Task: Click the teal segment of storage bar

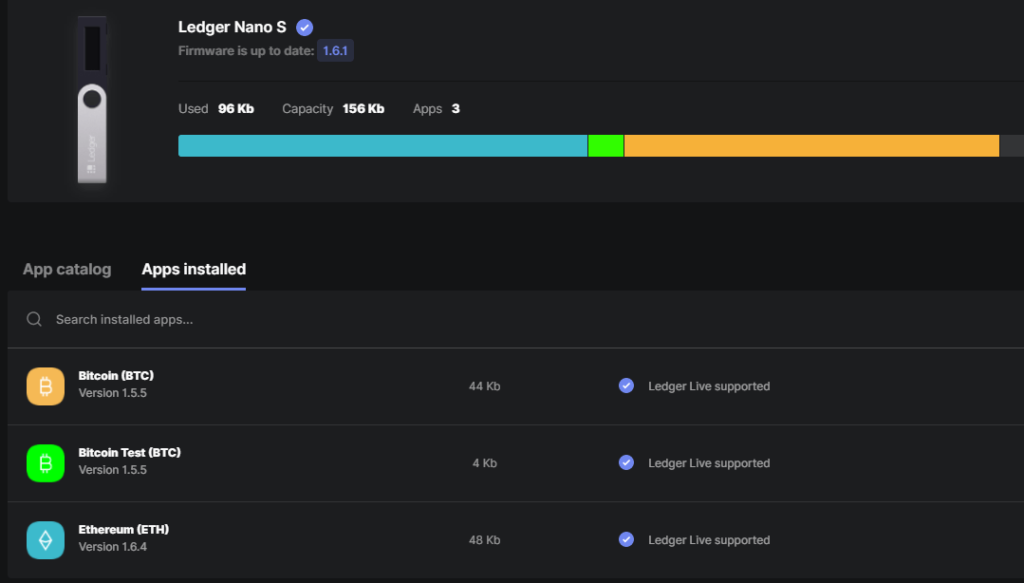Action: pos(382,146)
